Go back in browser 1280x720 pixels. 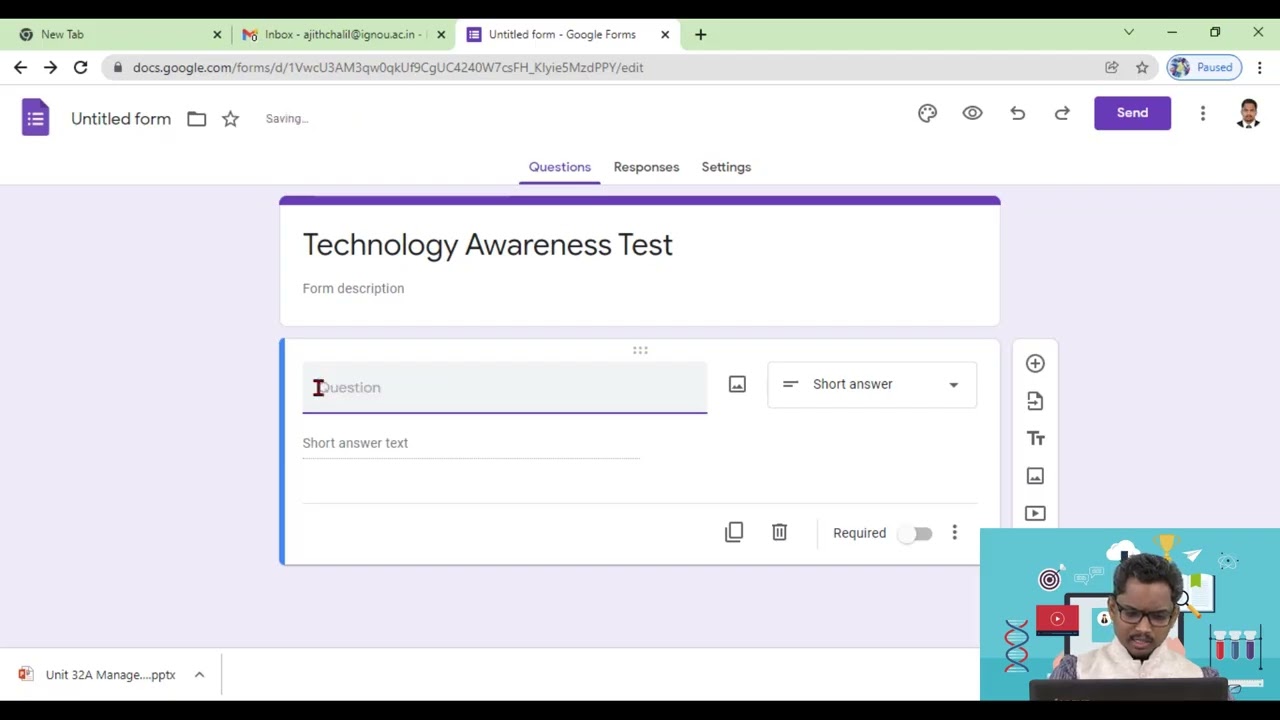click(x=20, y=67)
